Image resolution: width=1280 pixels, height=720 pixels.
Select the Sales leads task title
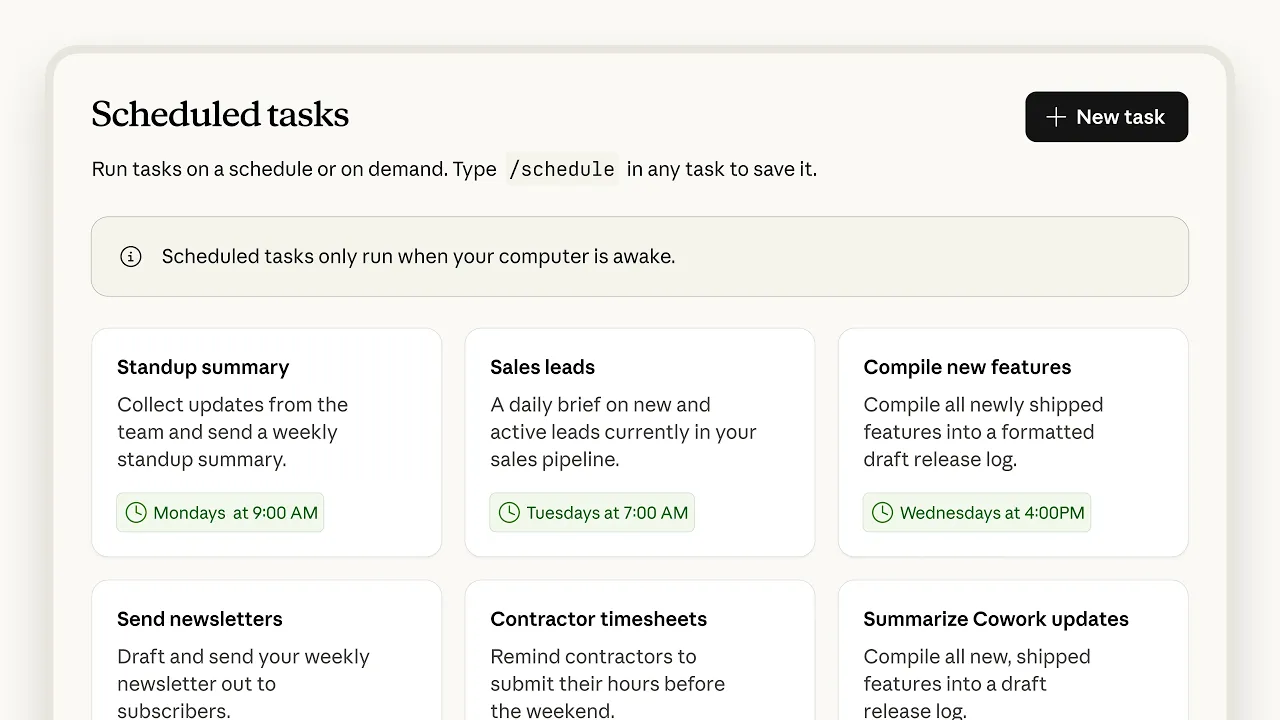[x=543, y=367]
